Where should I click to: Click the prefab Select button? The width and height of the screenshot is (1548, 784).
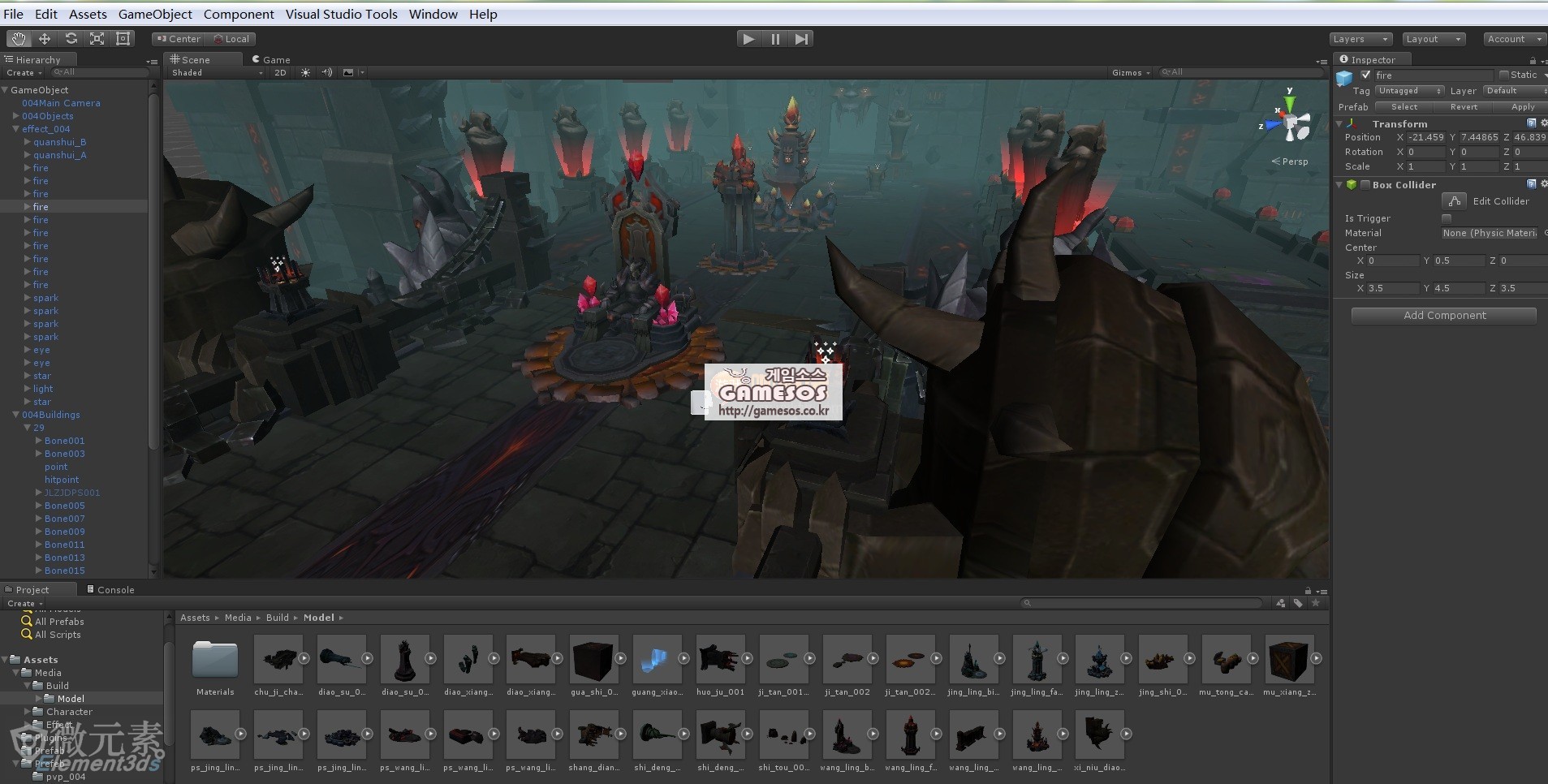click(x=1404, y=106)
